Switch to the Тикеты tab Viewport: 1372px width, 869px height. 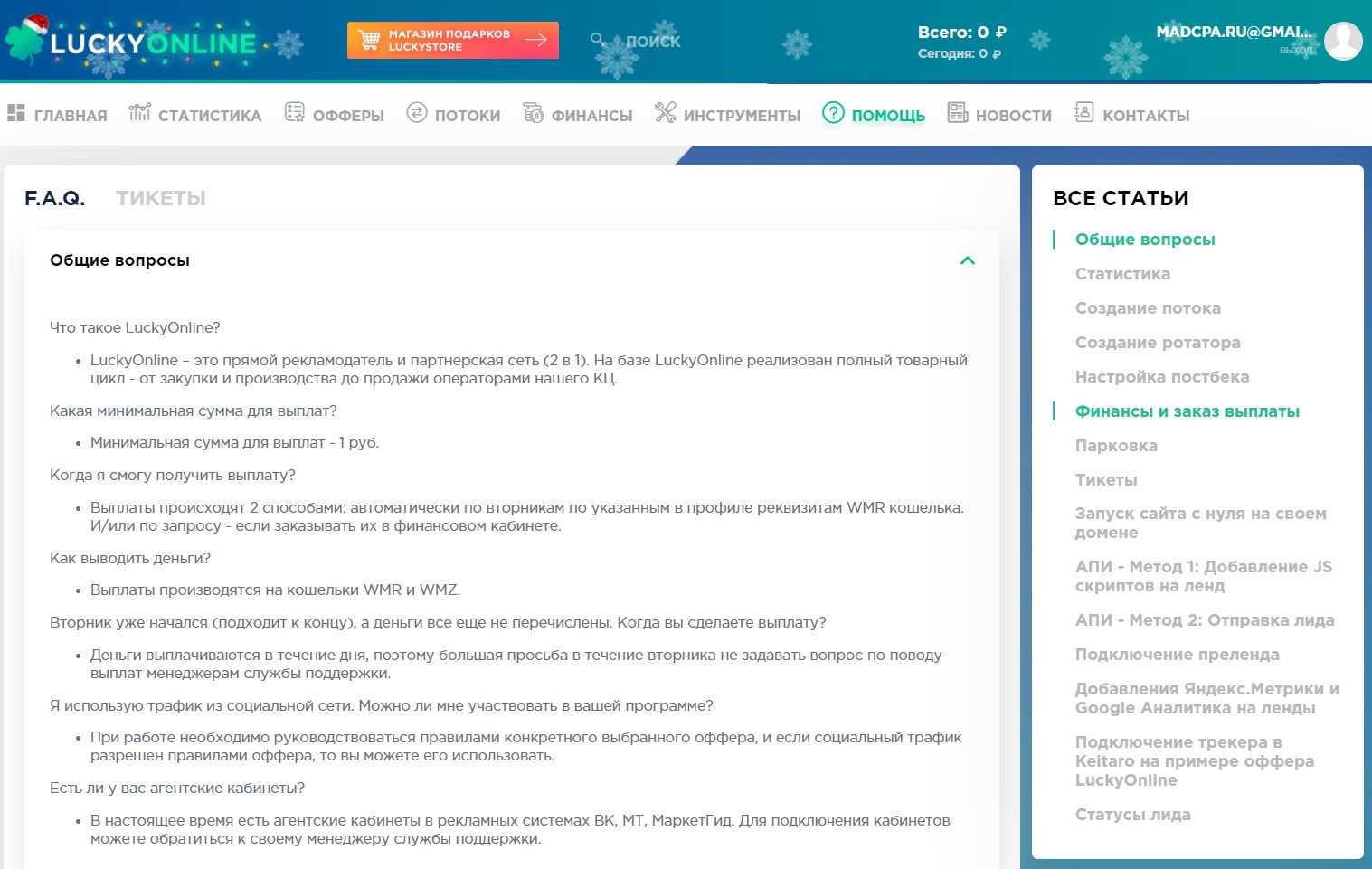click(x=161, y=198)
